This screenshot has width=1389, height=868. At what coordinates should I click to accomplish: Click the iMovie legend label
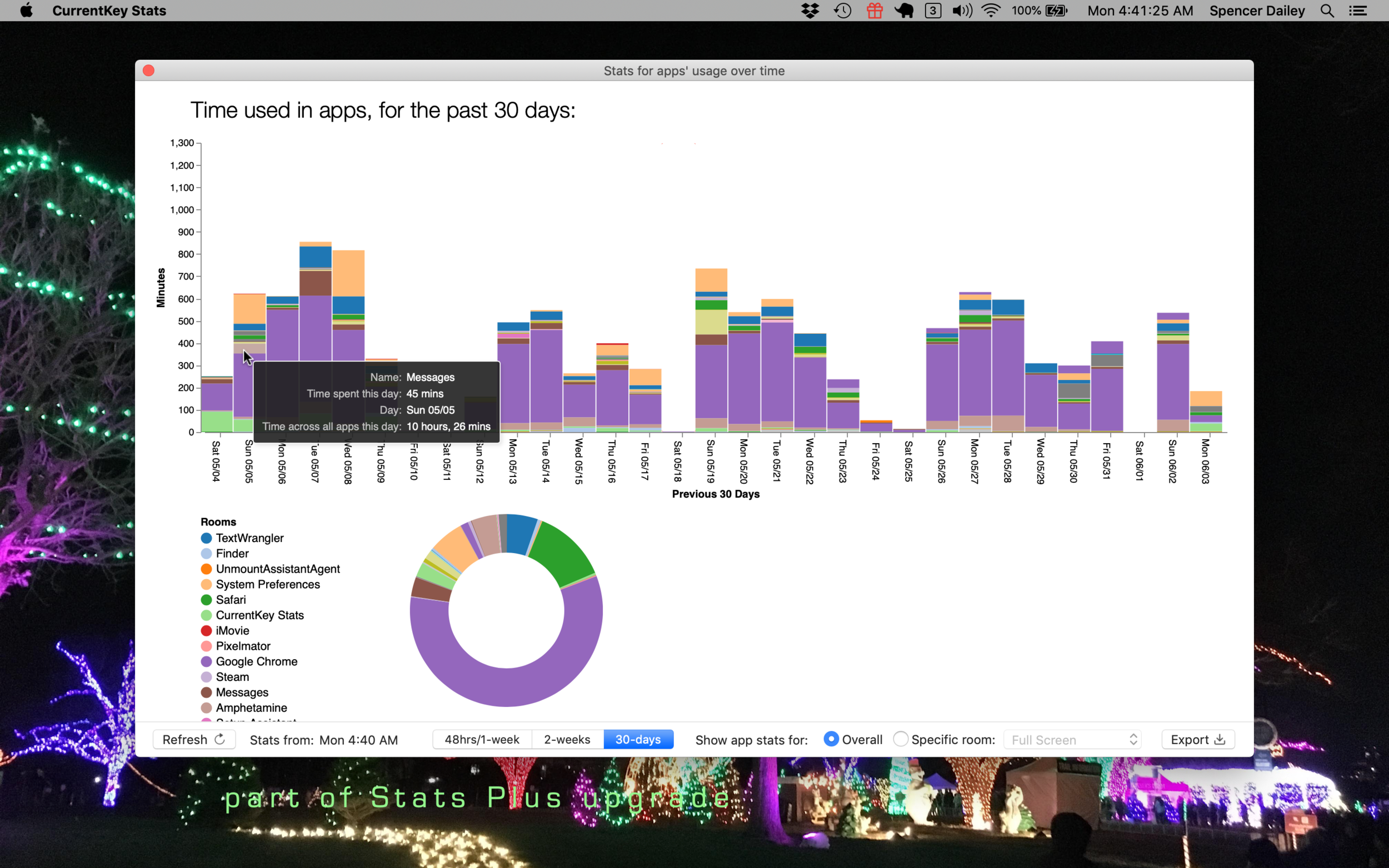(x=233, y=630)
